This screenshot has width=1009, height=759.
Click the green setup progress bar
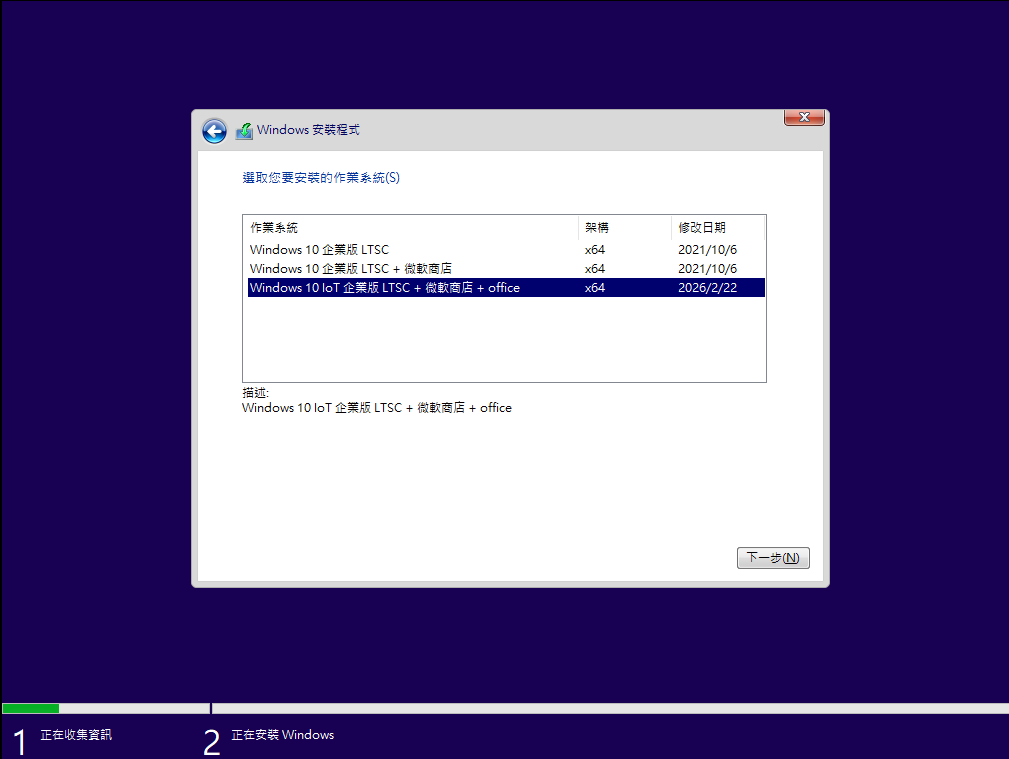(x=31, y=709)
